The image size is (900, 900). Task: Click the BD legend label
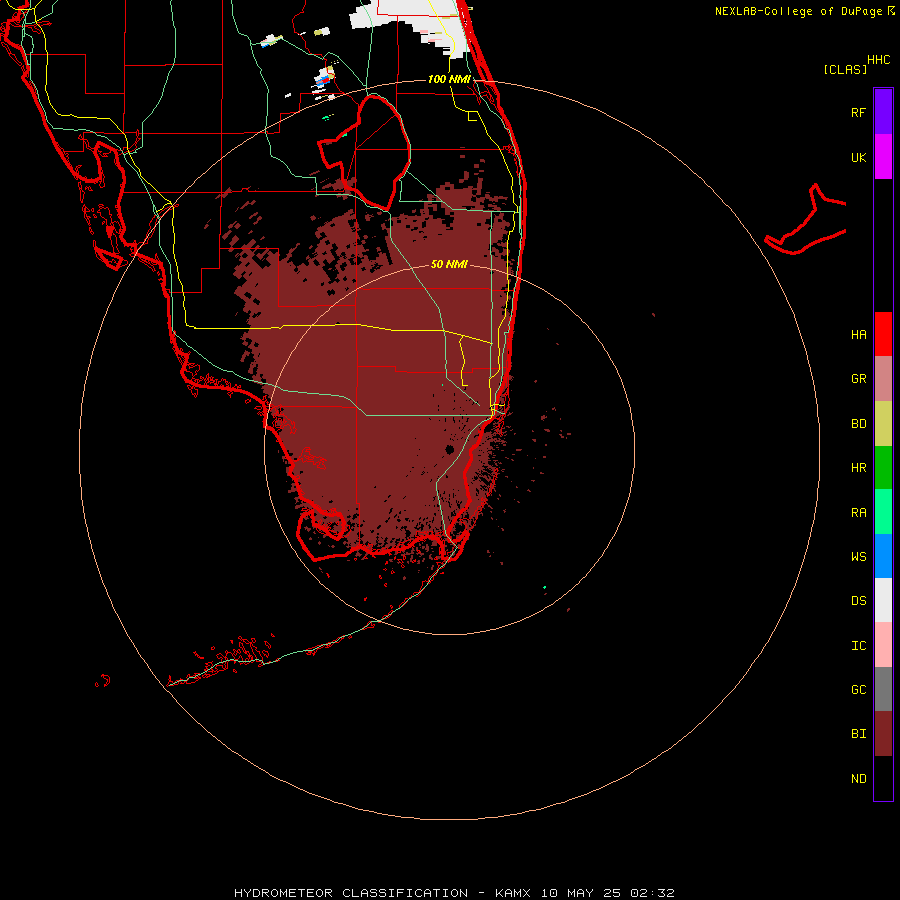(858, 424)
